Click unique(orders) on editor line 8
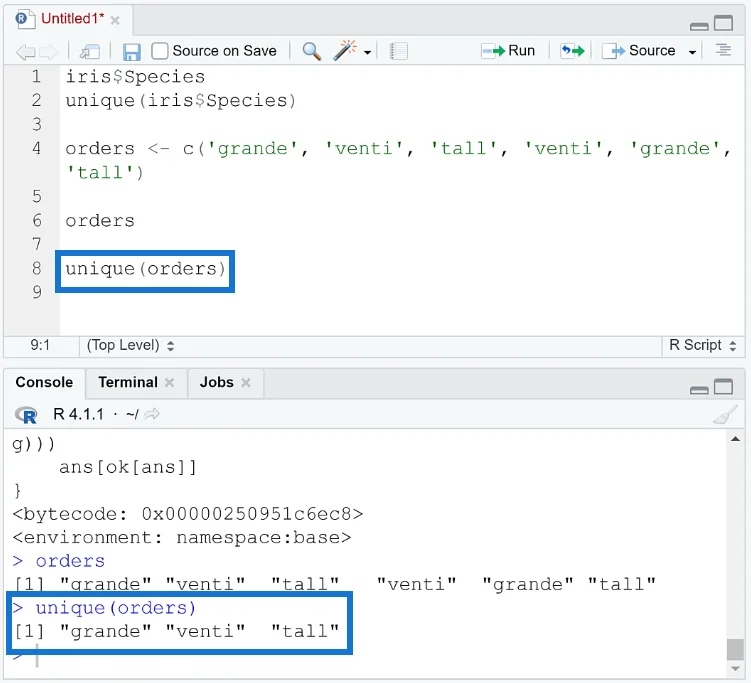751x683 pixels. click(x=145, y=269)
